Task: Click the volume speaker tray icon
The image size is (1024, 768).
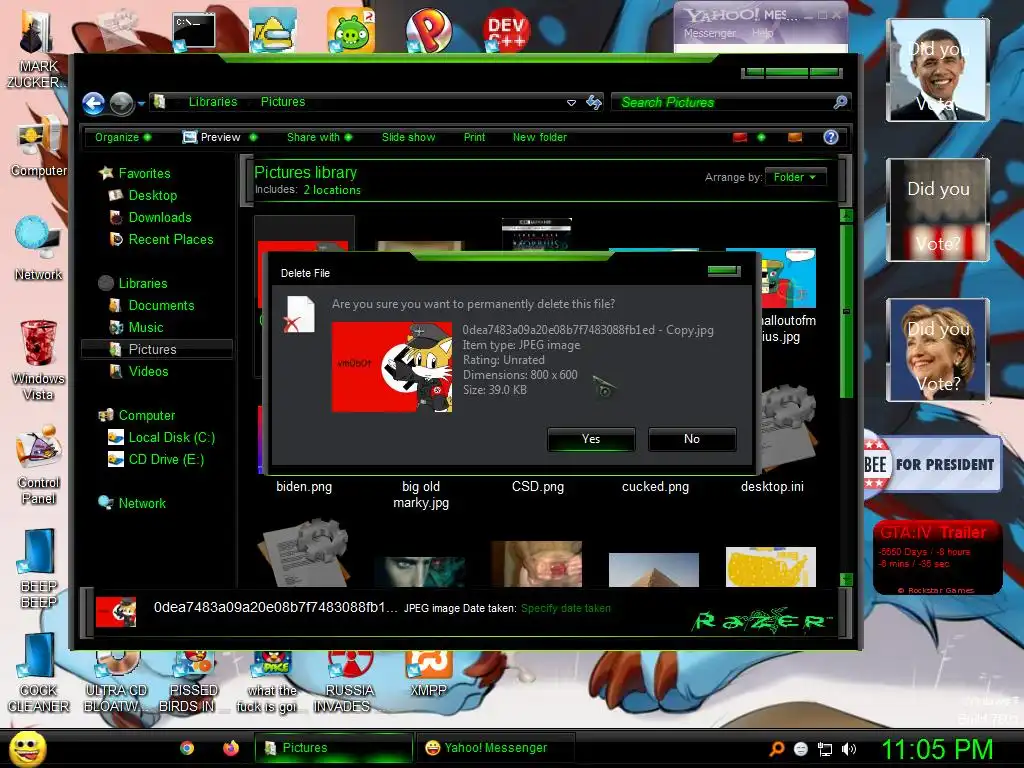Action: tap(849, 749)
